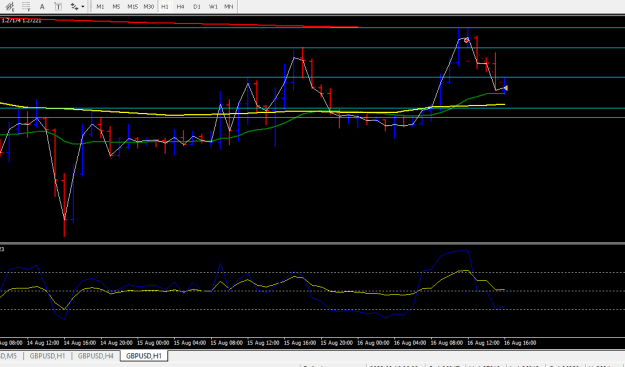This screenshot has width=625, height=367.
Task: Switch chart to D1 daily timeframe
Action: [x=197, y=6]
